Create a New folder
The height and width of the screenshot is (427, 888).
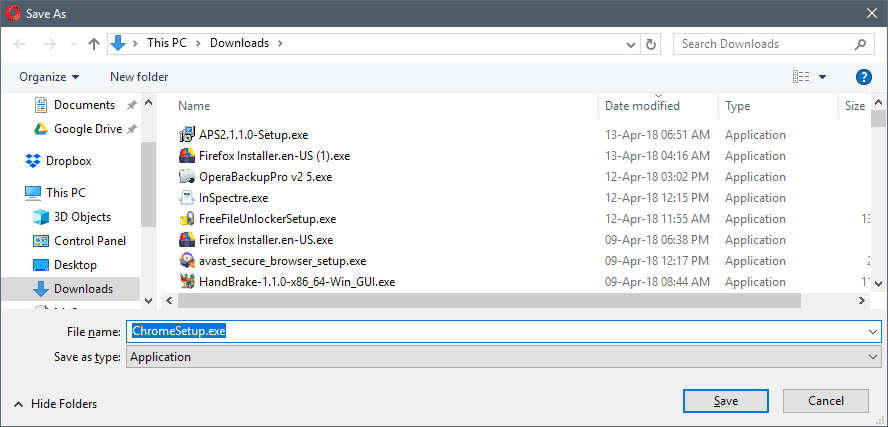click(x=139, y=76)
